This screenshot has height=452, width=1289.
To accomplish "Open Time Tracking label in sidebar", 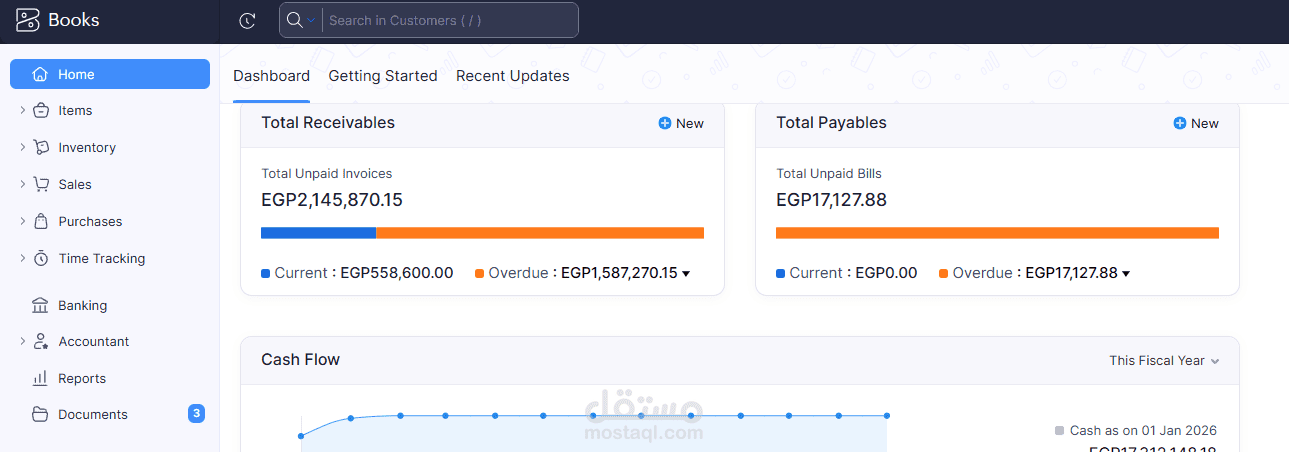I will click(x=102, y=259).
